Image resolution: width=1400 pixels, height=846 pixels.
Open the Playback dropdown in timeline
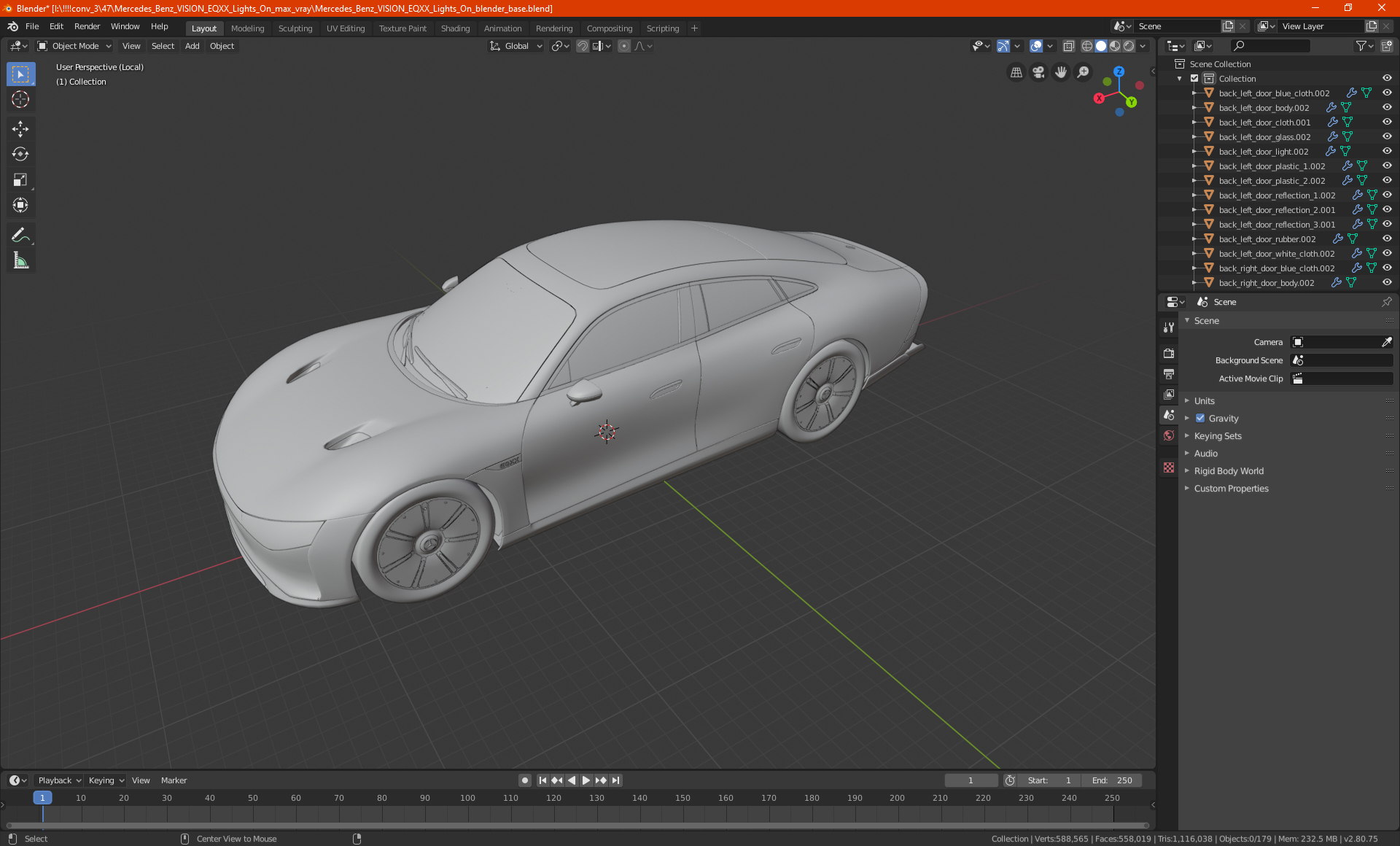point(59,780)
